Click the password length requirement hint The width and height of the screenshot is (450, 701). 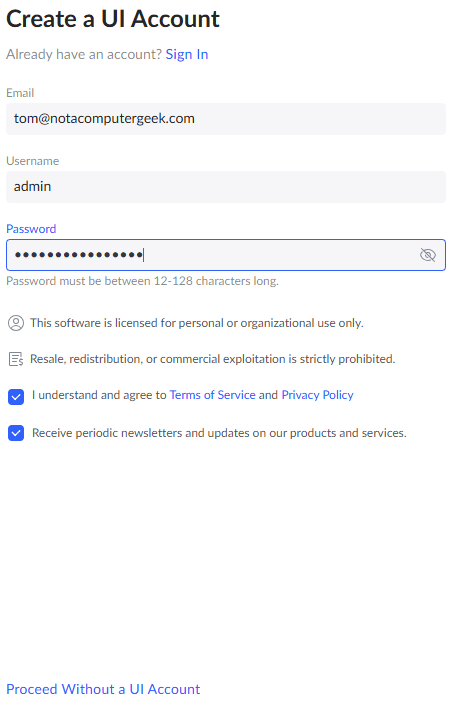[x=142, y=281]
